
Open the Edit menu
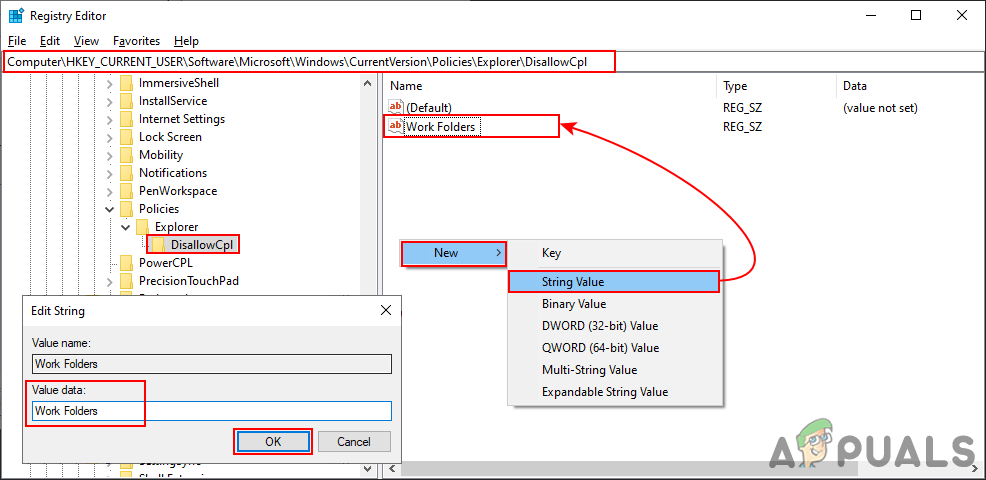[x=50, y=41]
